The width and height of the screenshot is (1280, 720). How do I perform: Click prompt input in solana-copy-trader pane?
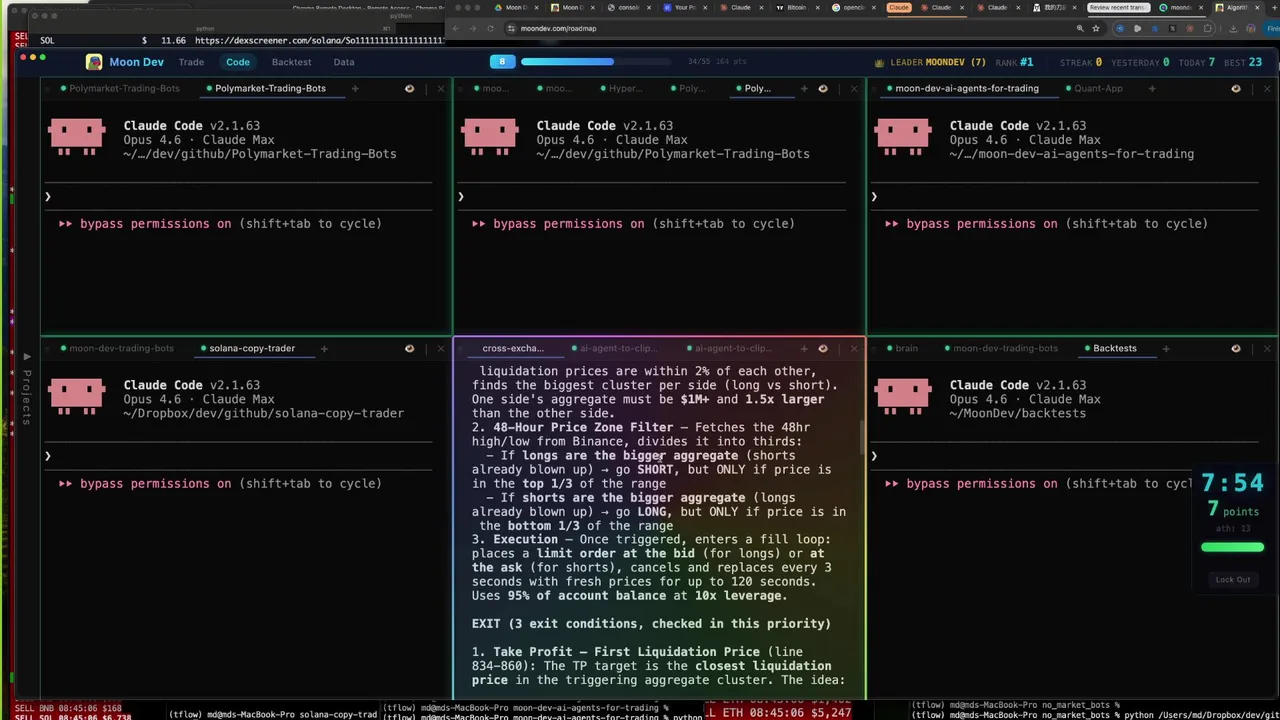point(238,456)
